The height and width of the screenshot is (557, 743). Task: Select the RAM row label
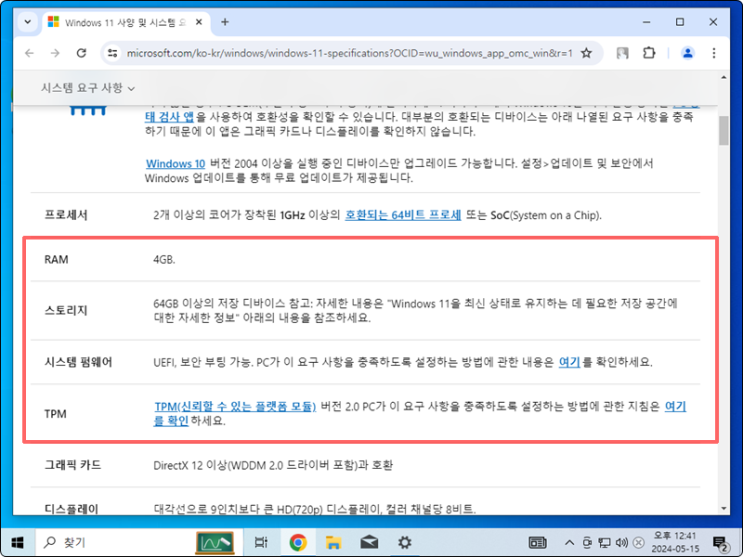pyautogui.click(x=56, y=260)
